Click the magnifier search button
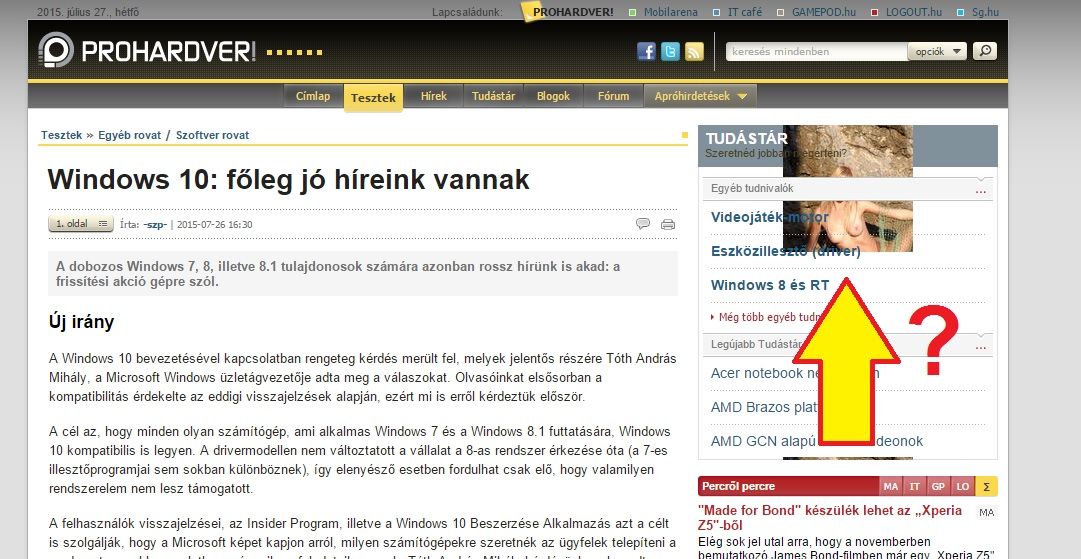The image size is (1081, 559). pyautogui.click(x=984, y=51)
